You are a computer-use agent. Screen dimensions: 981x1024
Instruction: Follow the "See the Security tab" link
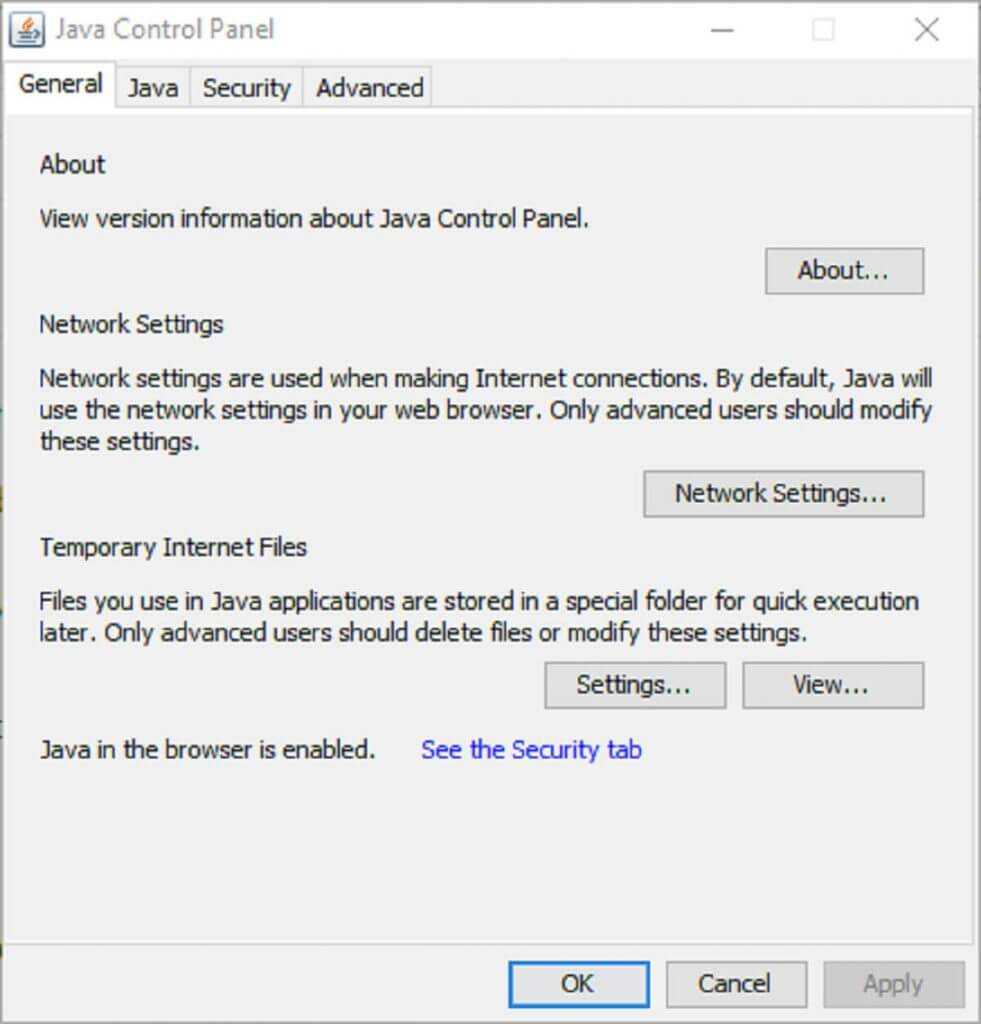531,750
